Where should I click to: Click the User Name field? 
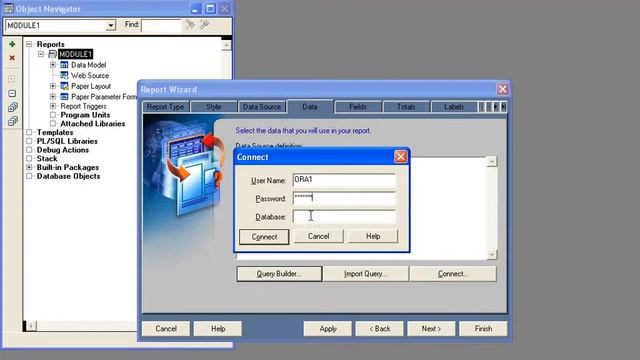pos(344,180)
